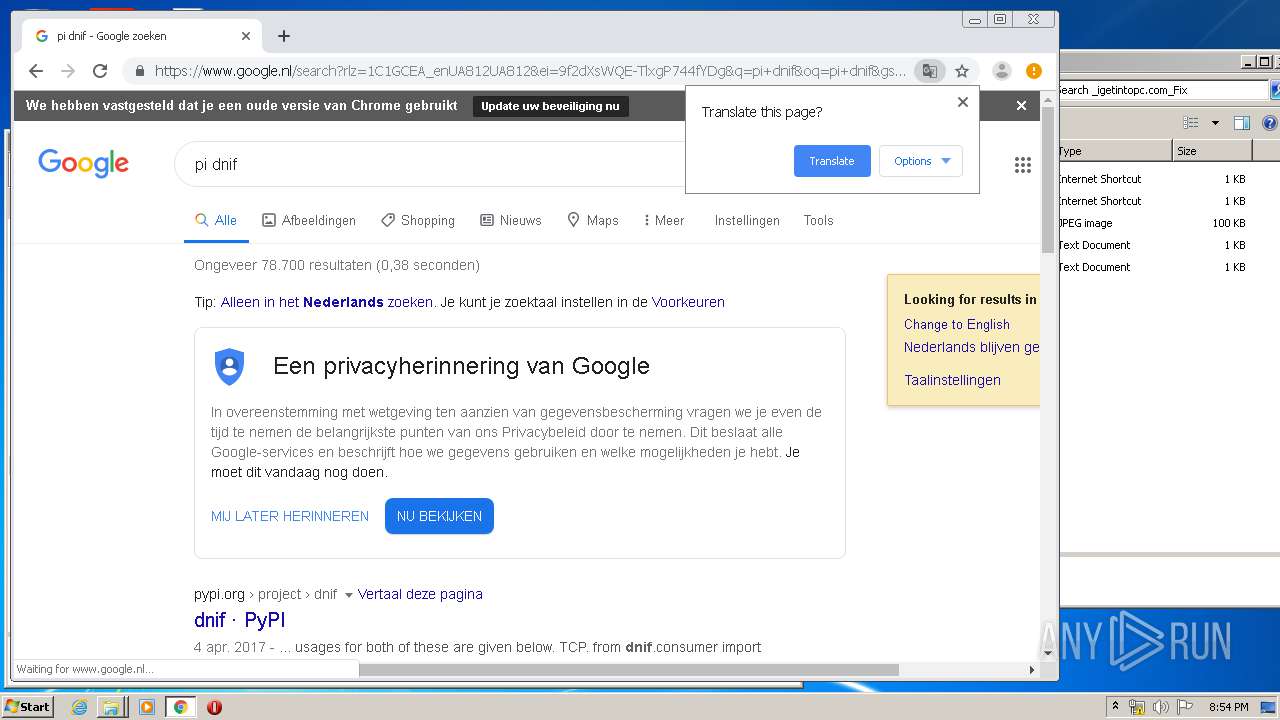This screenshot has height=720, width=1280.
Task: Show hidden tray icons arrow
Action: (x=1115, y=707)
